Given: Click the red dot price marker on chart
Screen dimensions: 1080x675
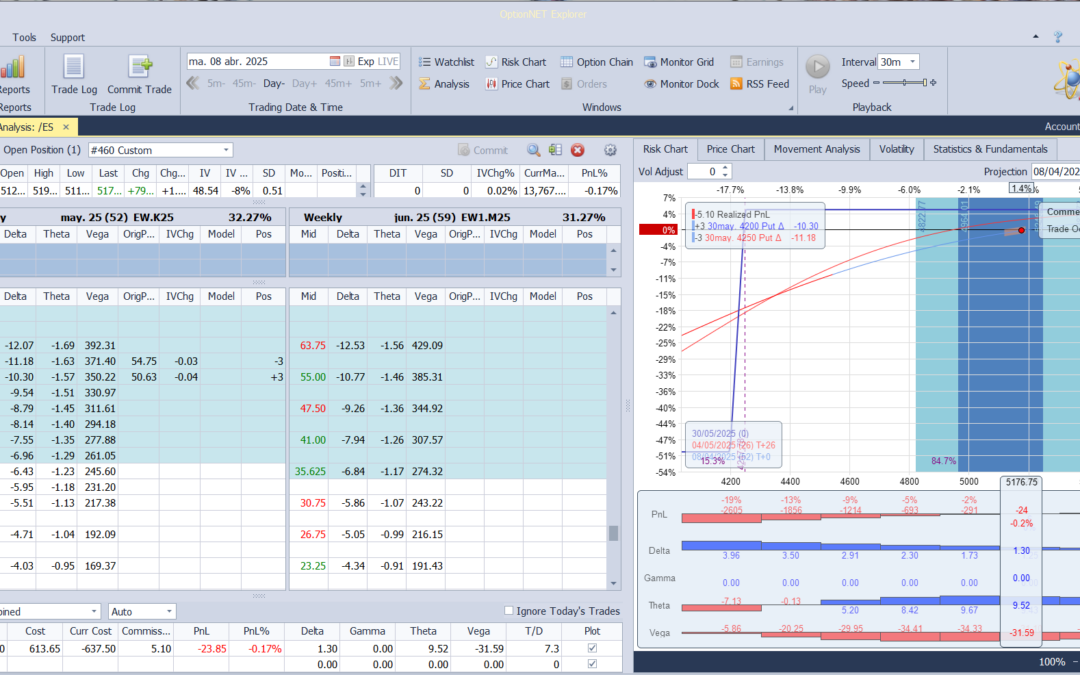Looking at the screenshot, I should click(1021, 230).
